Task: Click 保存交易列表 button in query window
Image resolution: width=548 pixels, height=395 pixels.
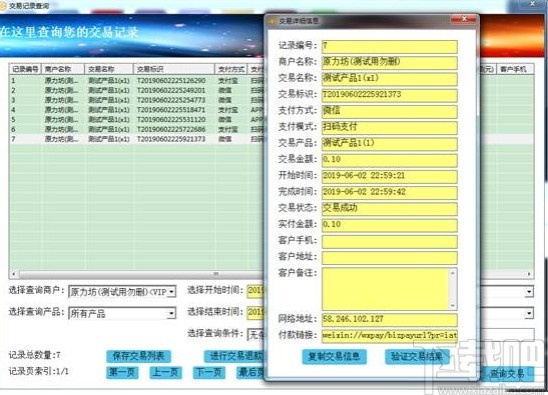Action: pyautogui.click(x=138, y=356)
